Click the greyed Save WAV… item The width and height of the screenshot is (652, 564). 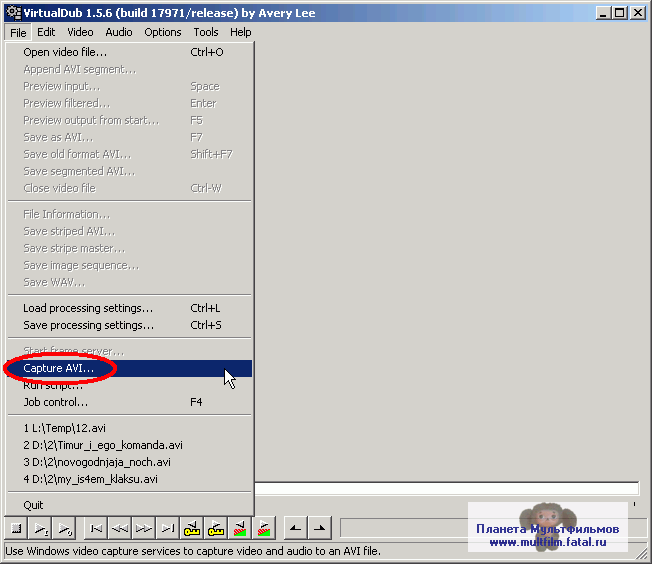[x=130, y=282]
